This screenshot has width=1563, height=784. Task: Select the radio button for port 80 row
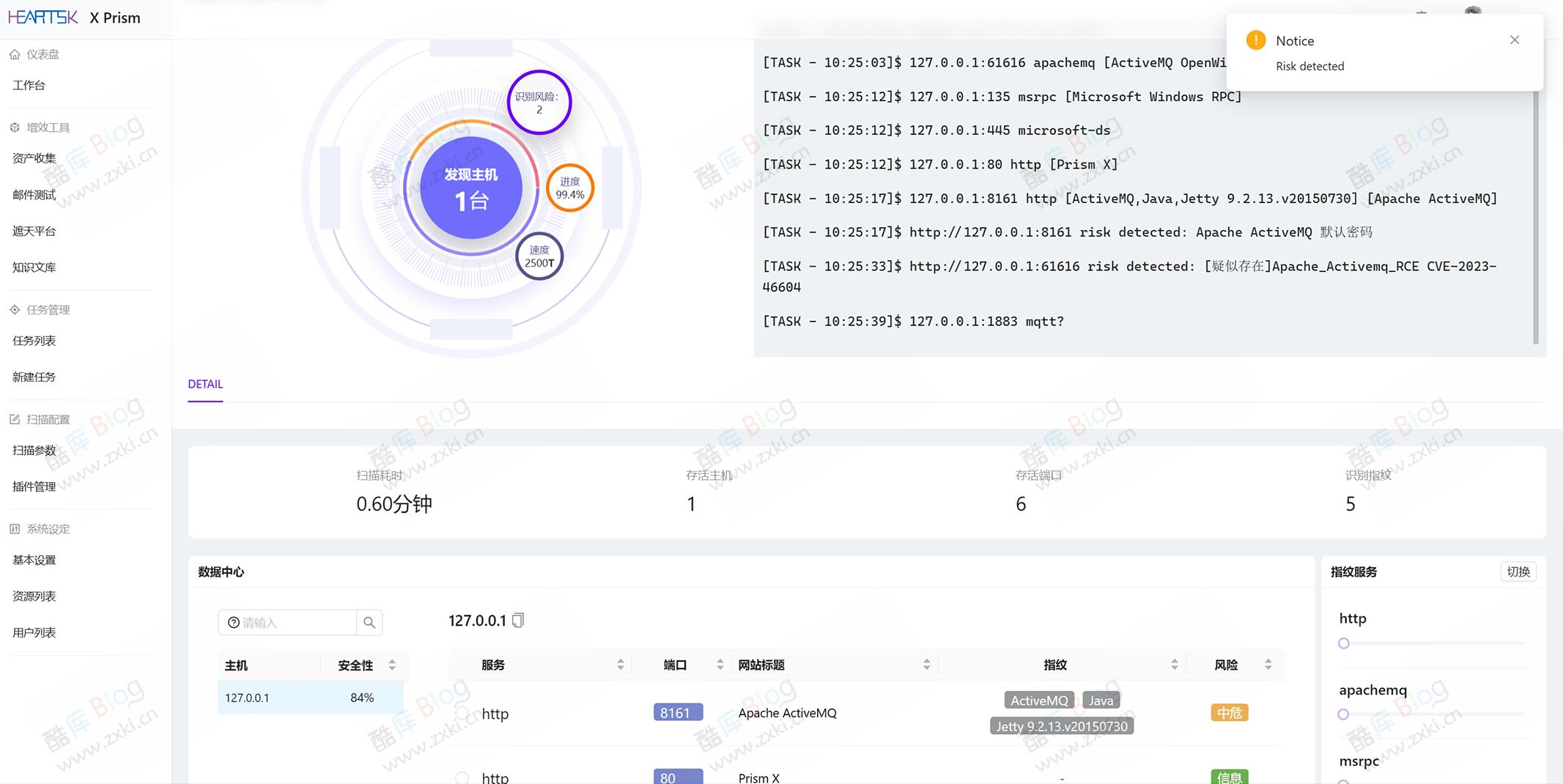tap(462, 777)
